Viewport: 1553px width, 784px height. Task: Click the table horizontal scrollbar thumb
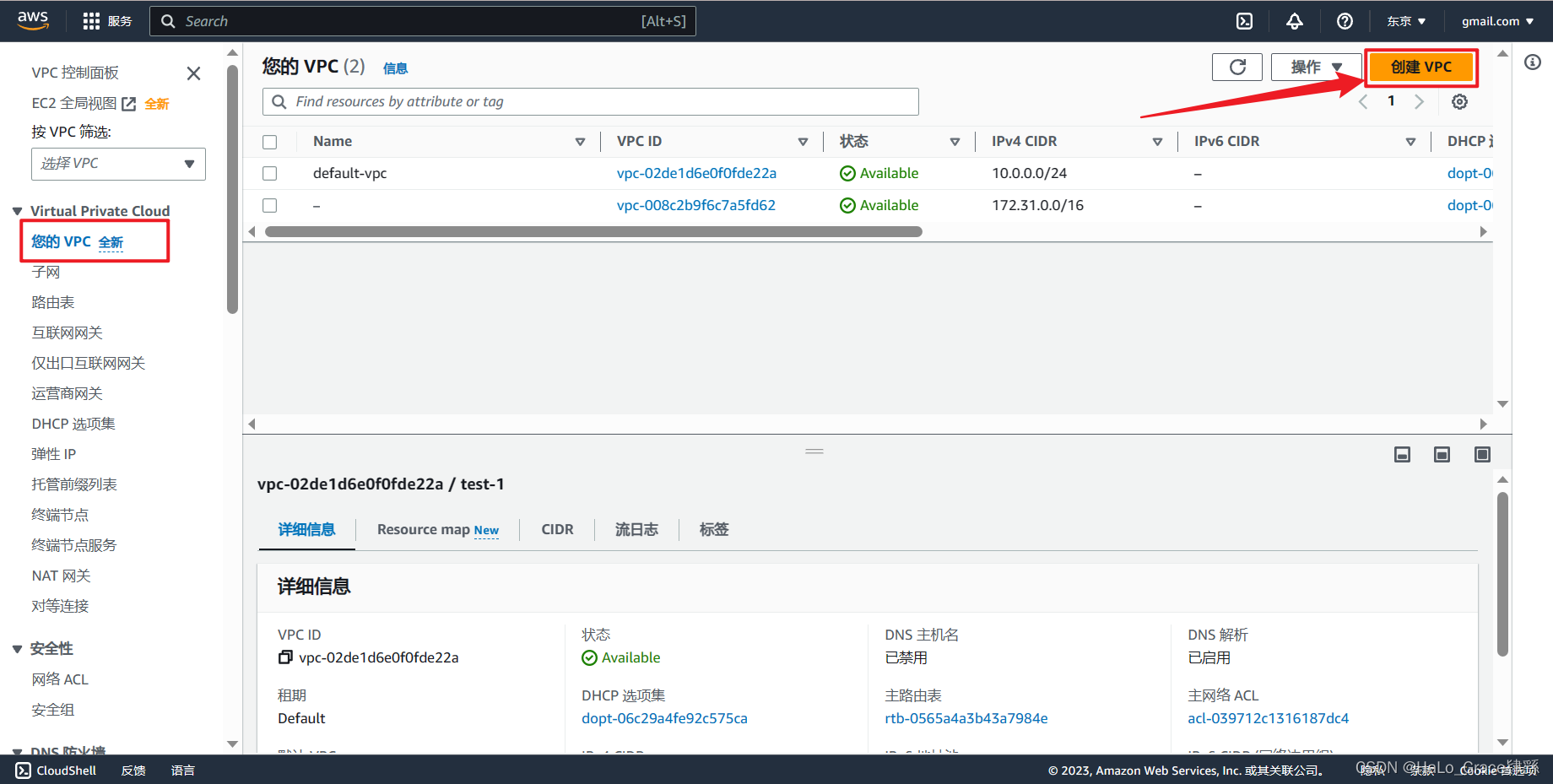tap(593, 231)
